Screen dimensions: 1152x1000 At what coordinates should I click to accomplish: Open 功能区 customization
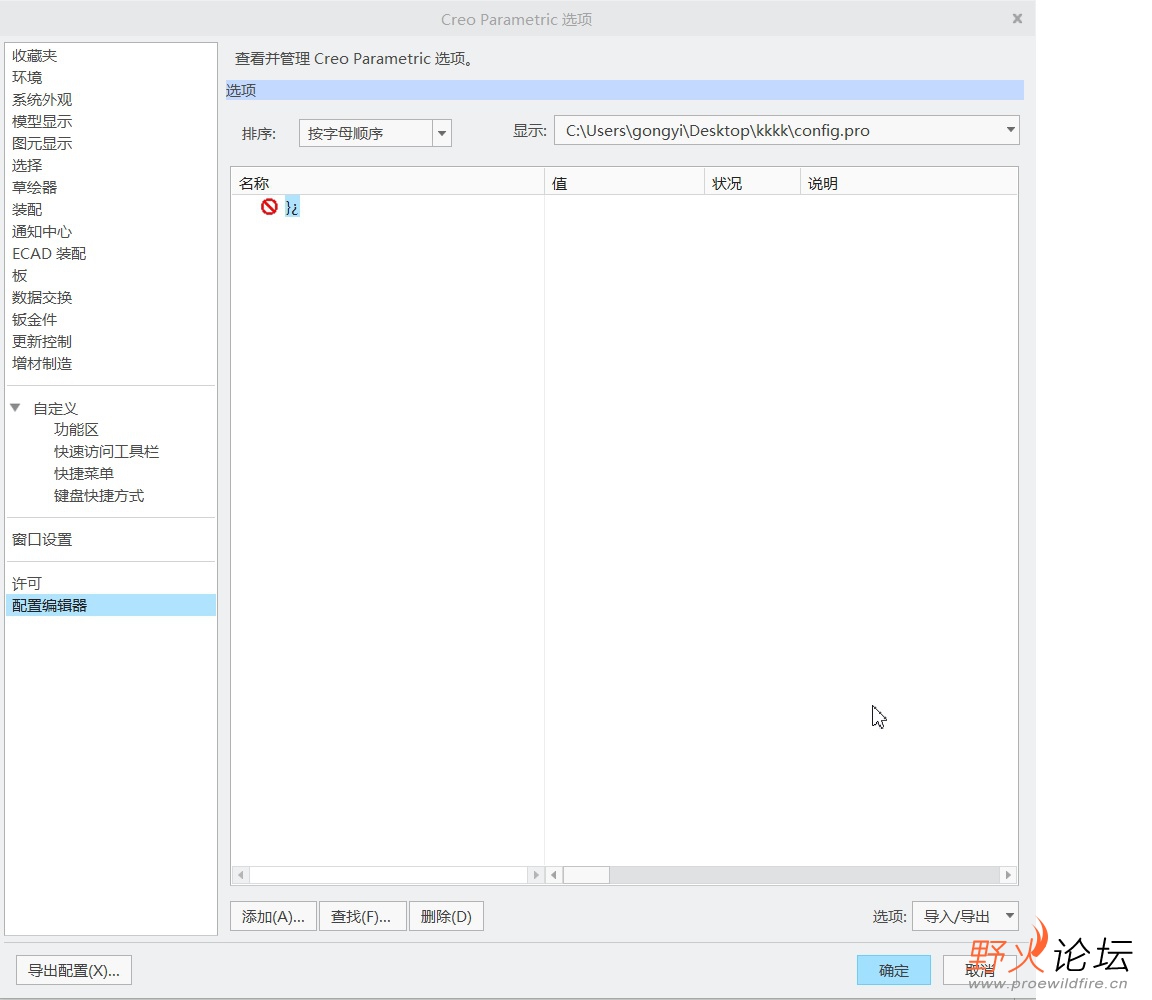pos(76,429)
